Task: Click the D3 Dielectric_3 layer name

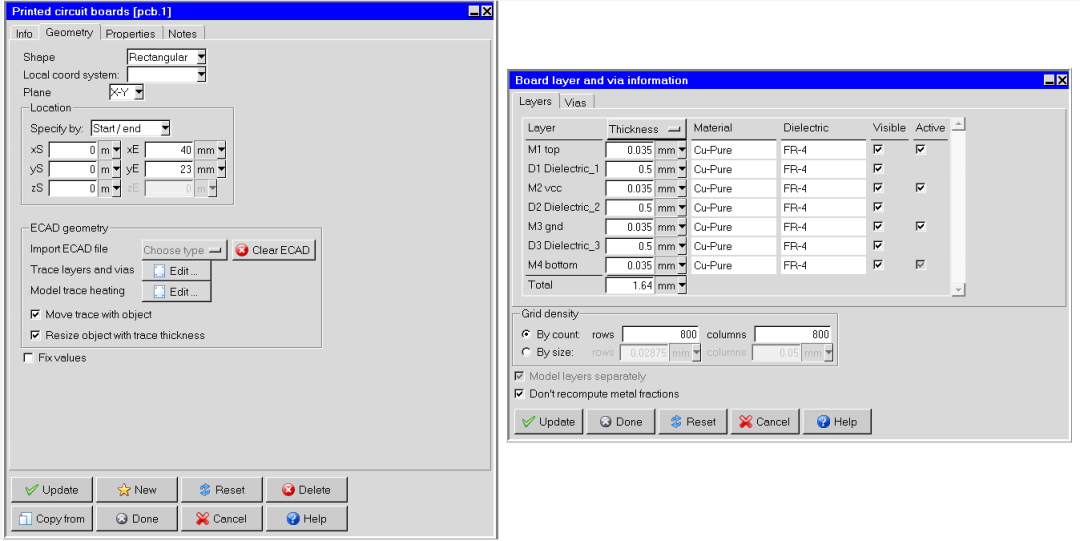Action: (563, 246)
